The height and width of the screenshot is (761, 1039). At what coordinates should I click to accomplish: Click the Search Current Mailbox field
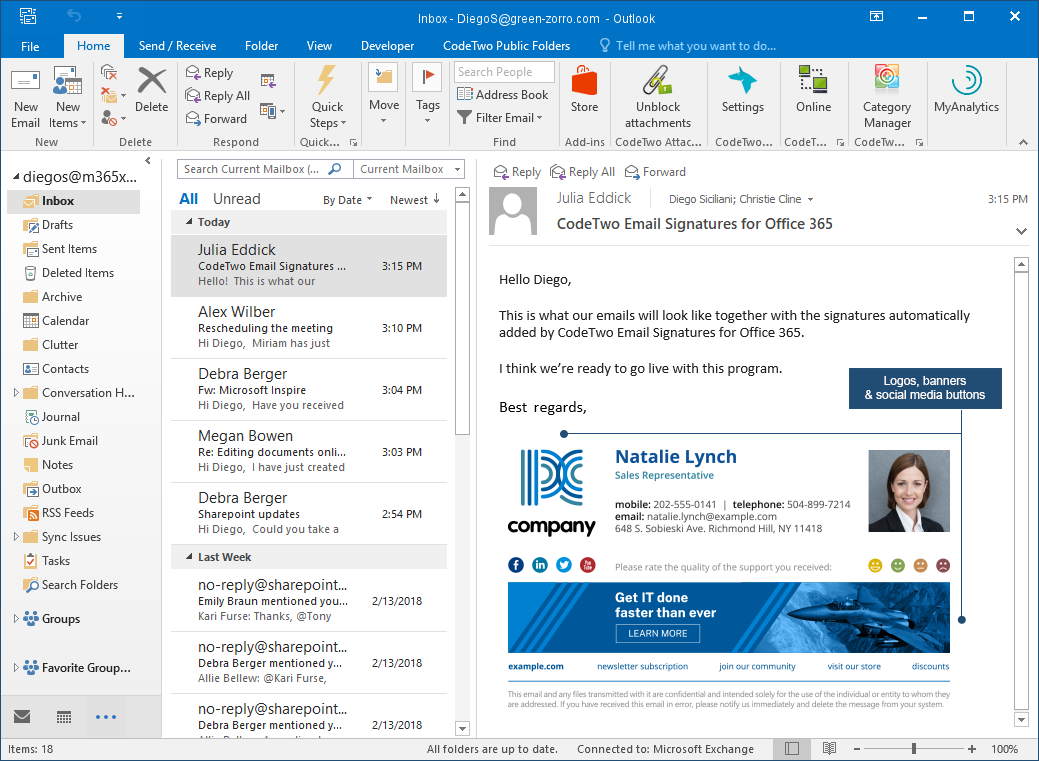(265, 169)
